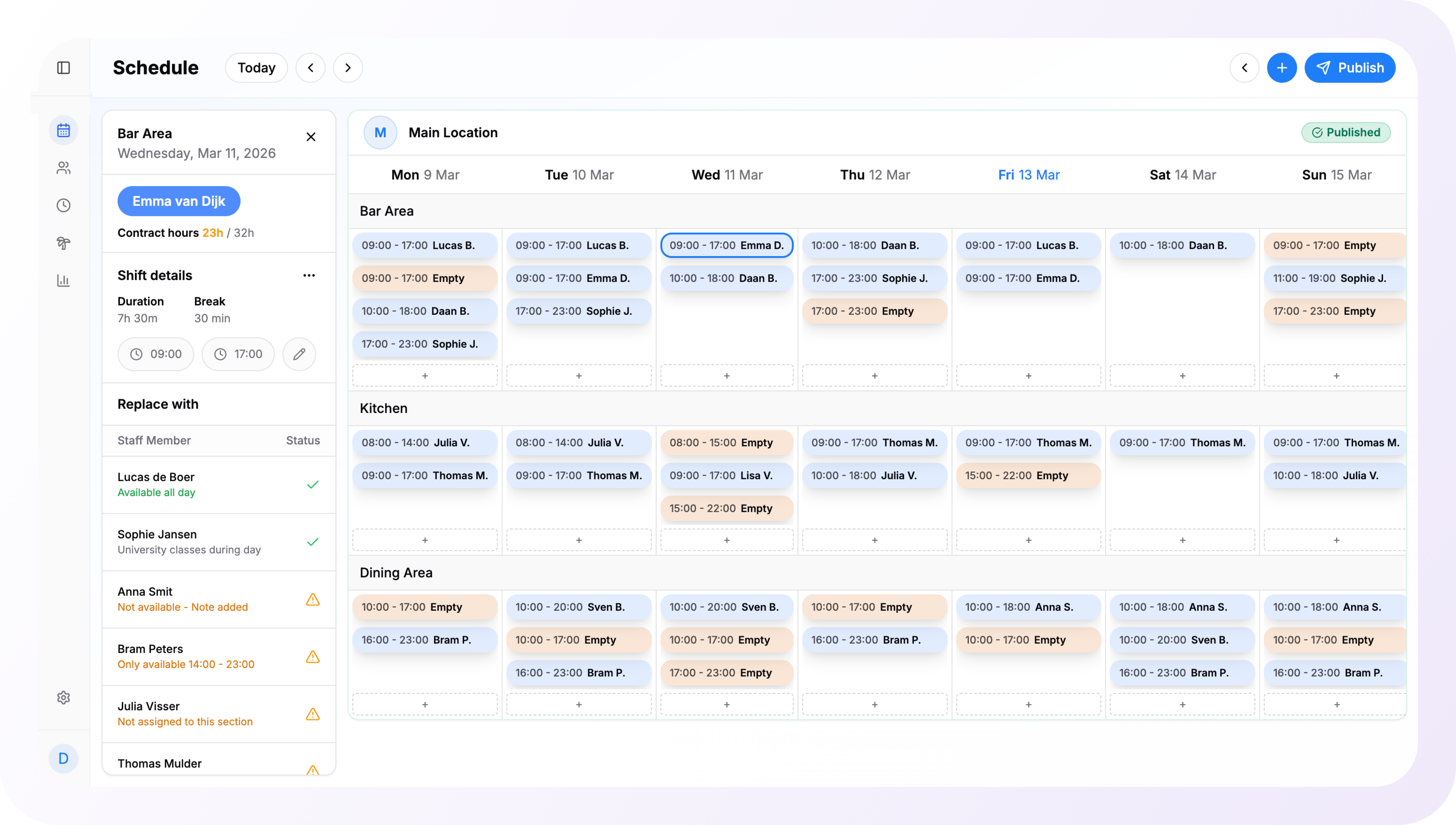The image size is (1456, 825).
Task: Go to next week arrow
Action: (x=348, y=68)
